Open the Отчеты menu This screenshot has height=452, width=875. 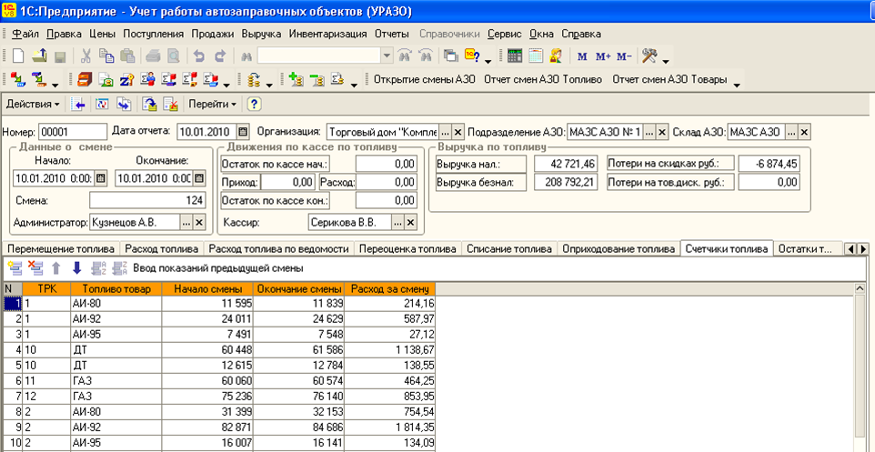(392, 33)
